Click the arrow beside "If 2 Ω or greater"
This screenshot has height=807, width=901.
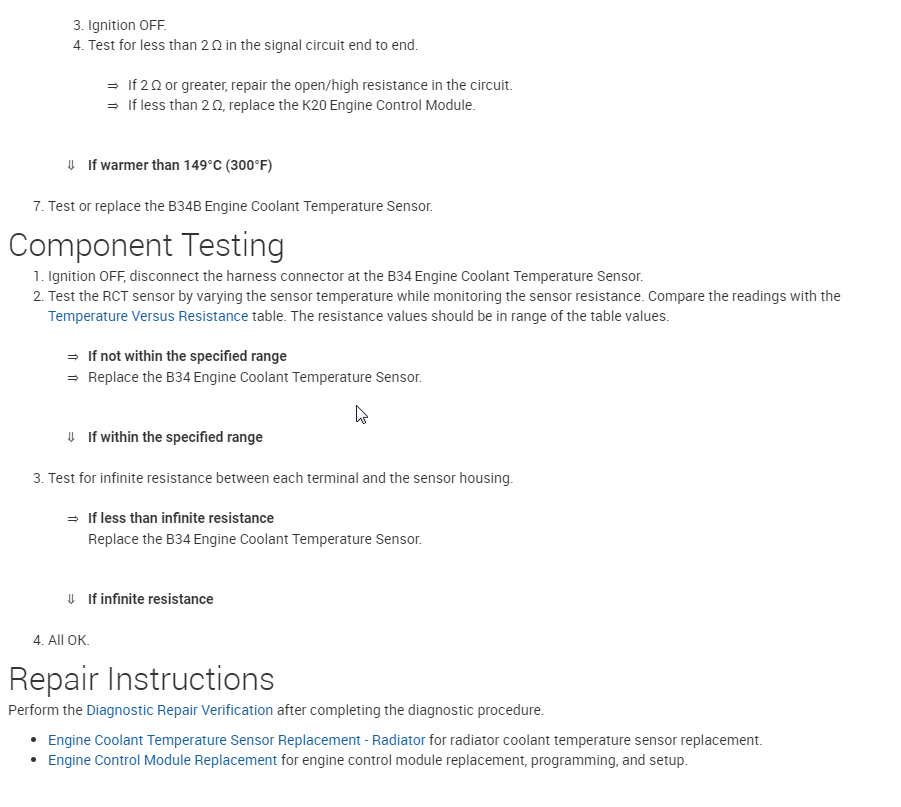click(x=112, y=86)
